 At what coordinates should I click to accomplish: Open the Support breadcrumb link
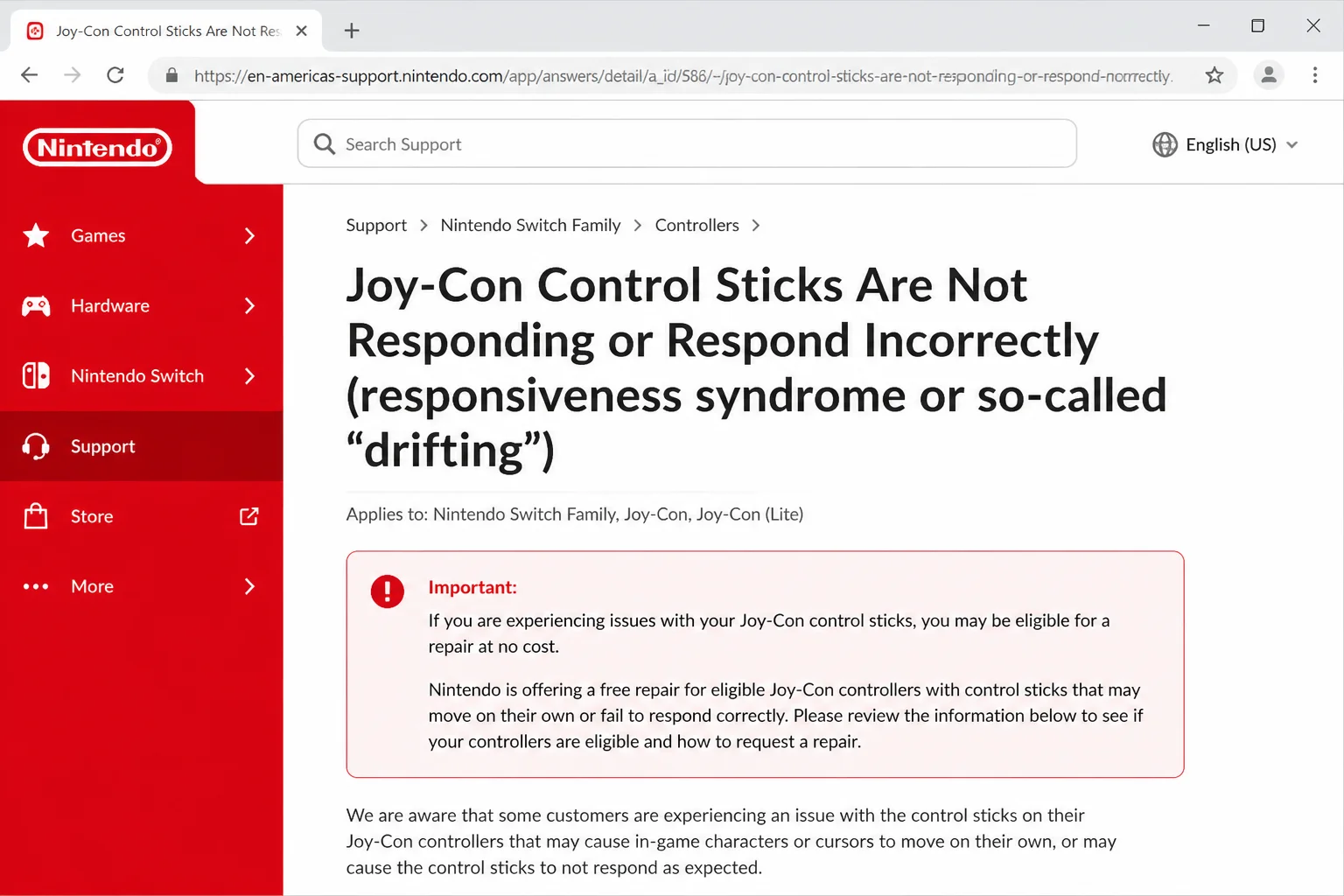(376, 225)
